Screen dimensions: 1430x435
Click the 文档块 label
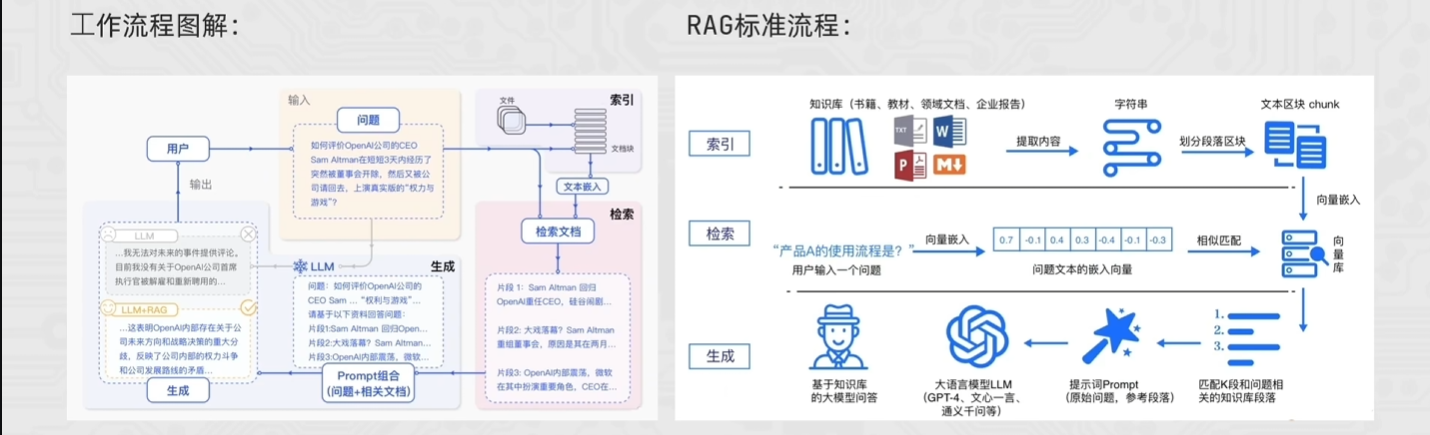click(622, 148)
